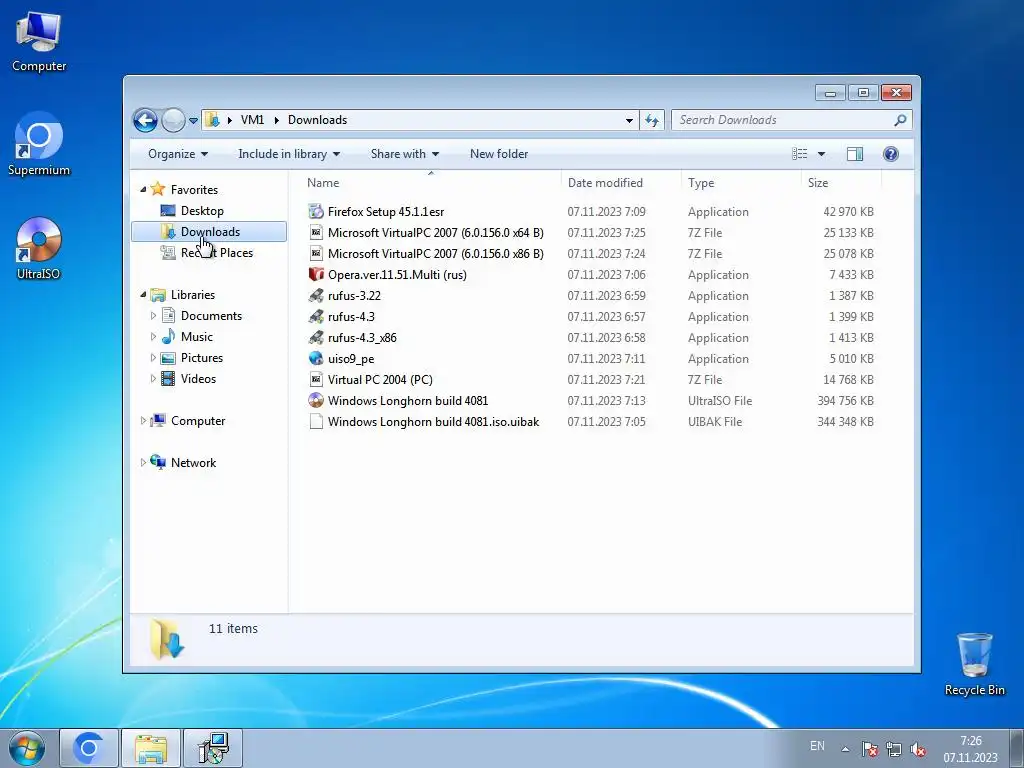The height and width of the screenshot is (768, 1024).
Task: Select the rufus-4.3_x86 application icon
Action: click(x=316, y=338)
